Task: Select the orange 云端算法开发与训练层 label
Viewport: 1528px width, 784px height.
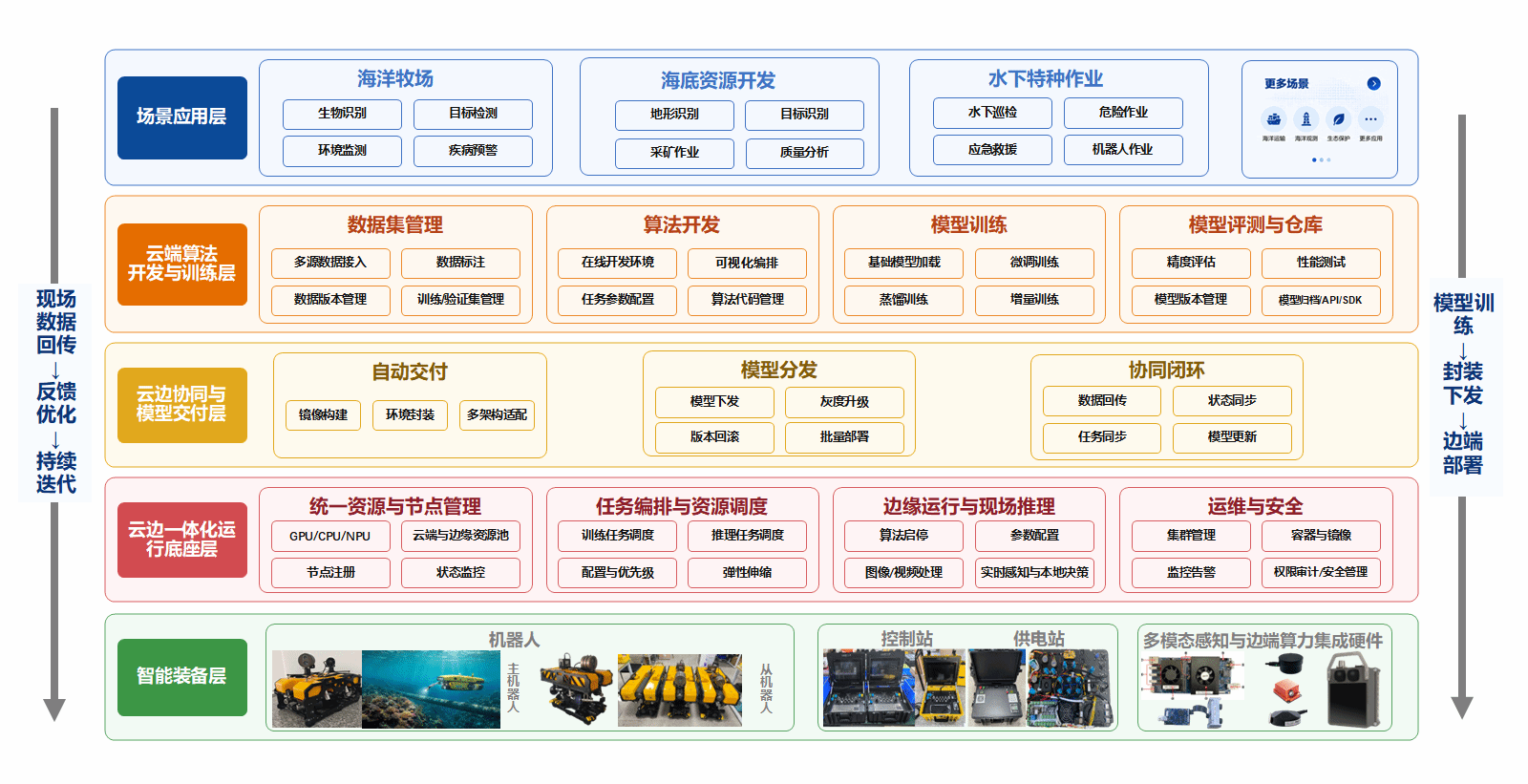Action: (182, 265)
